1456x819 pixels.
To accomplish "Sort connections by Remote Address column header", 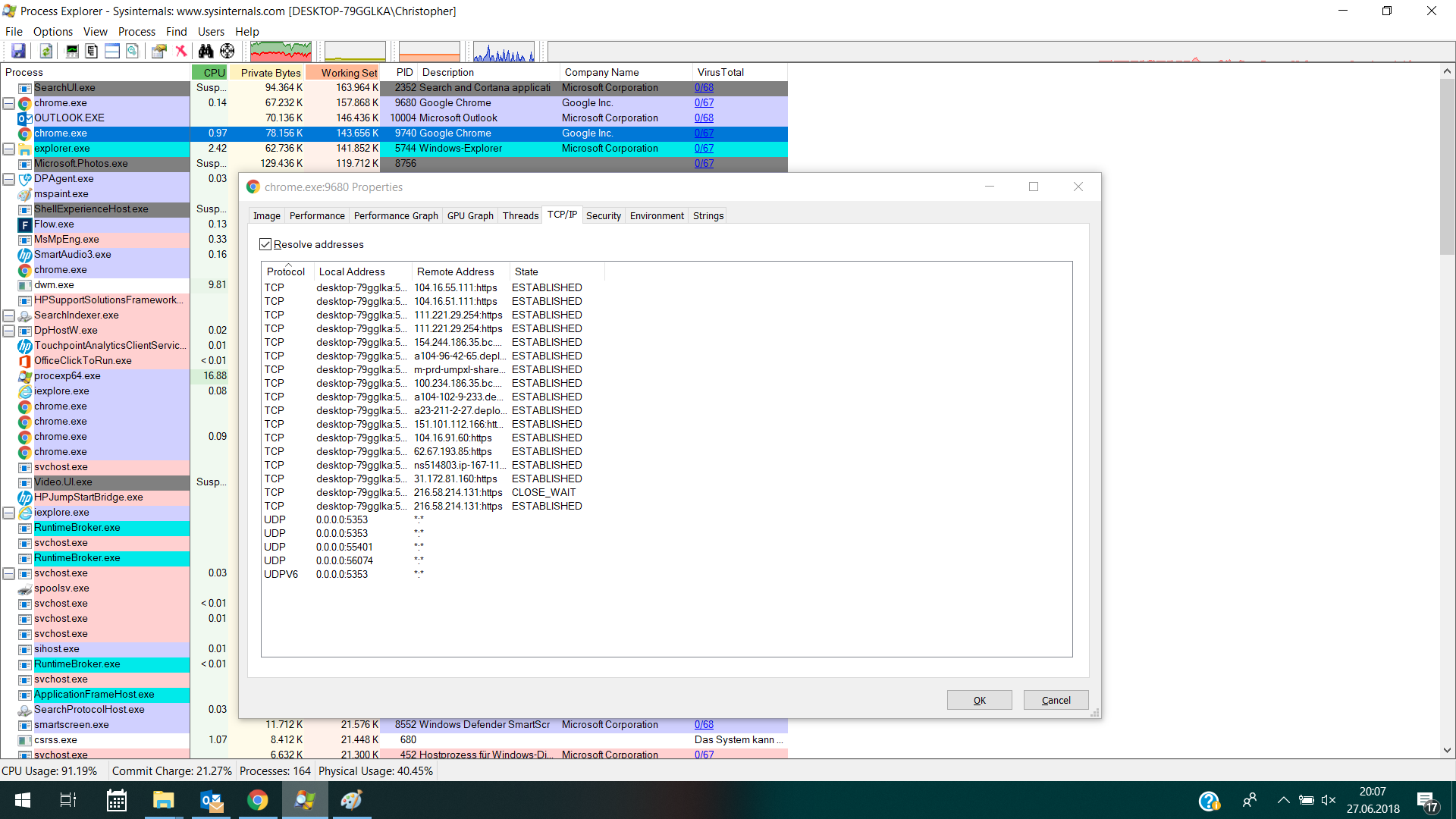I will pyautogui.click(x=455, y=271).
